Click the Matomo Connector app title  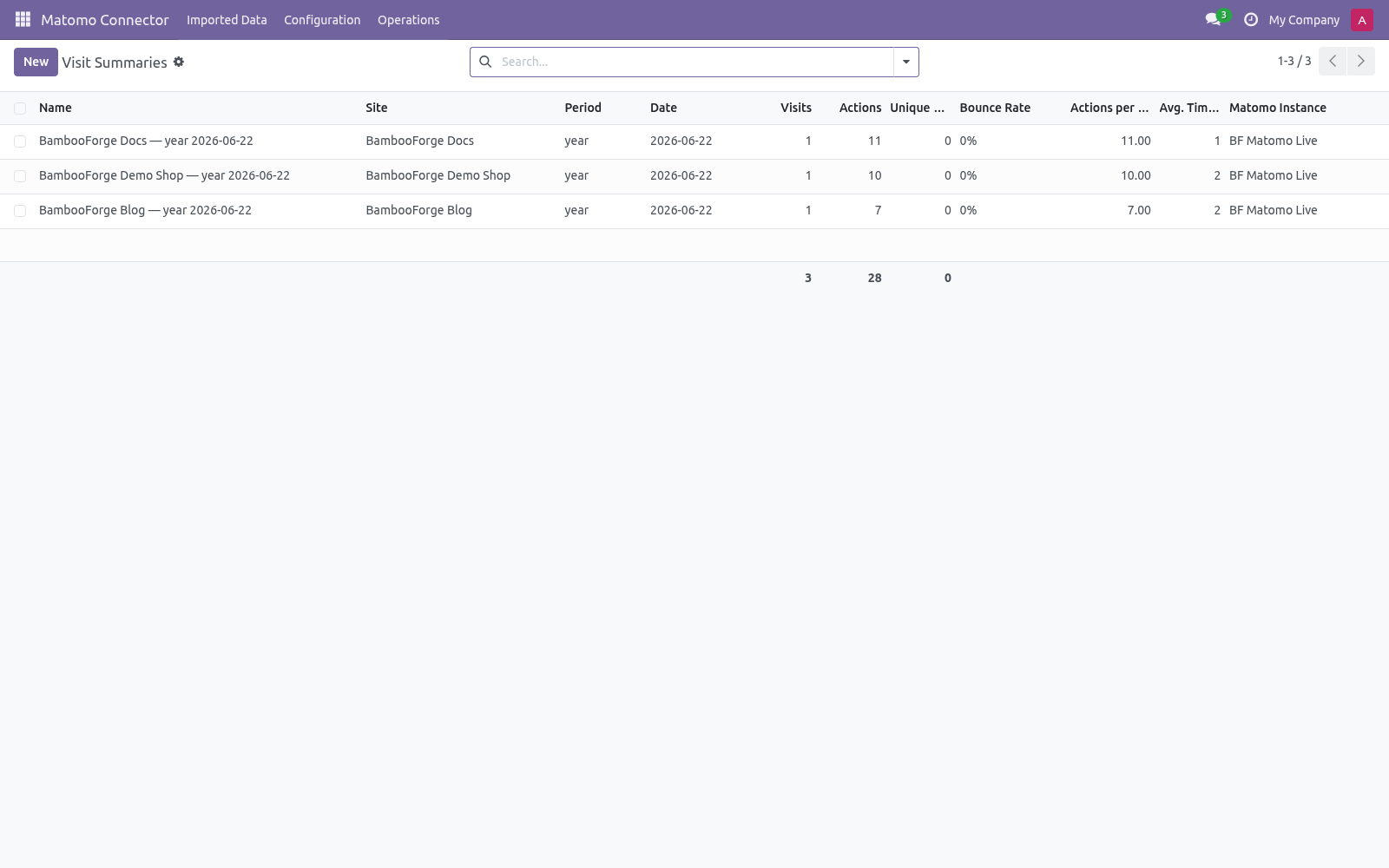point(105,20)
